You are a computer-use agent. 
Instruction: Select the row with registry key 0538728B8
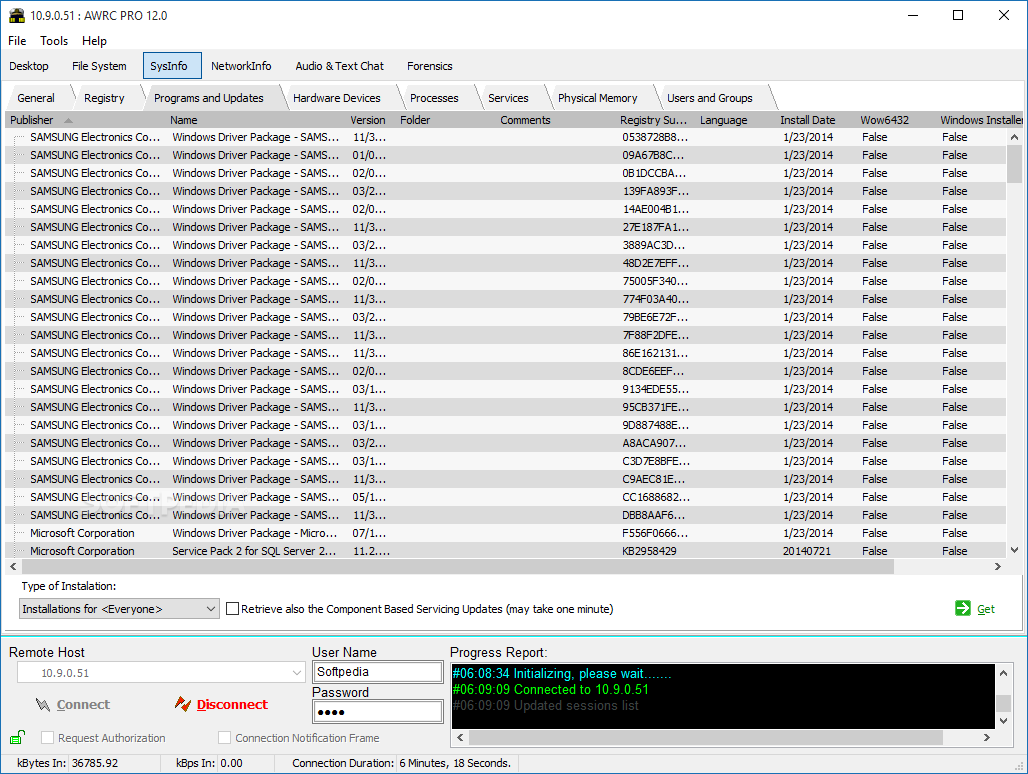(505, 137)
